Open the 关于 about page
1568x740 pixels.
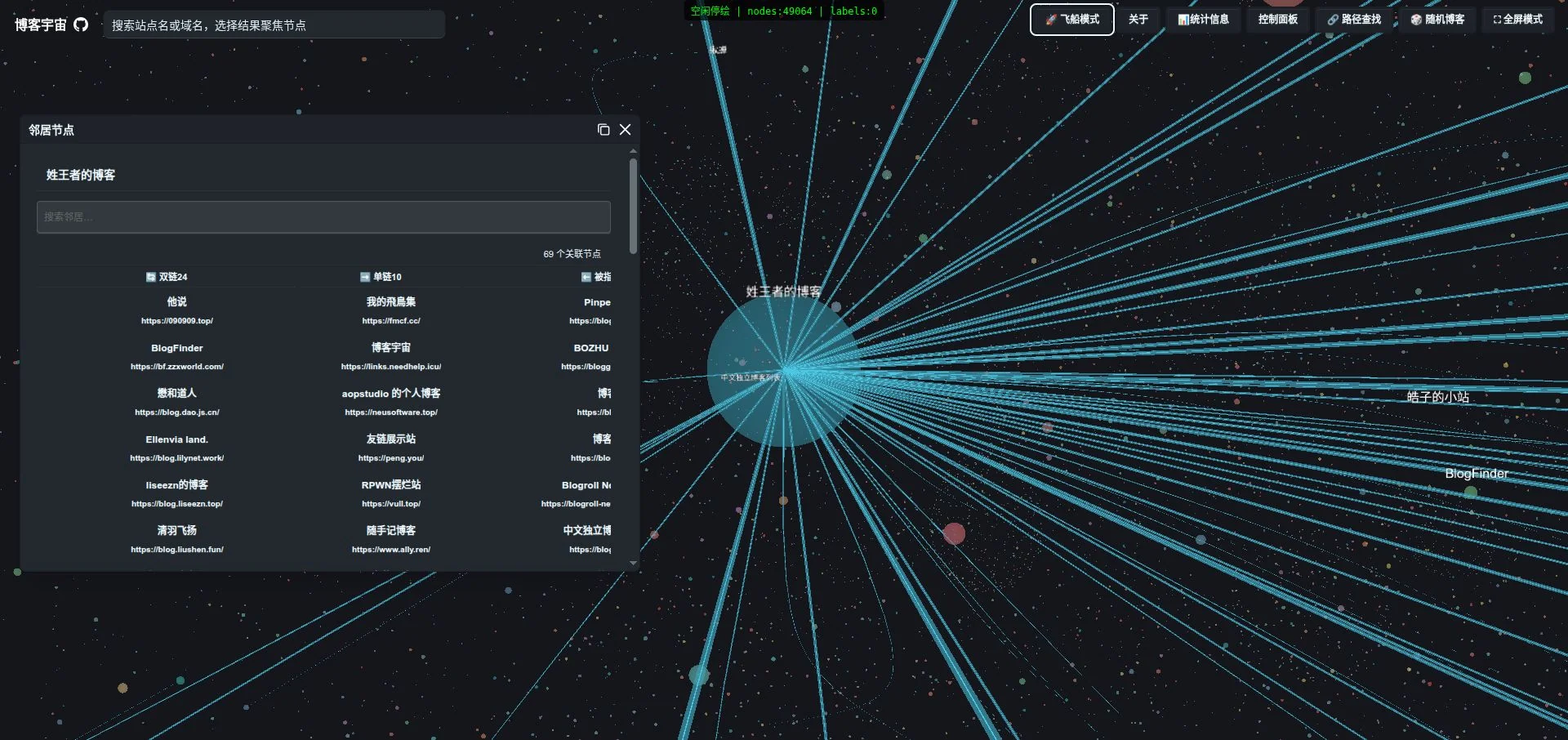point(1138,20)
